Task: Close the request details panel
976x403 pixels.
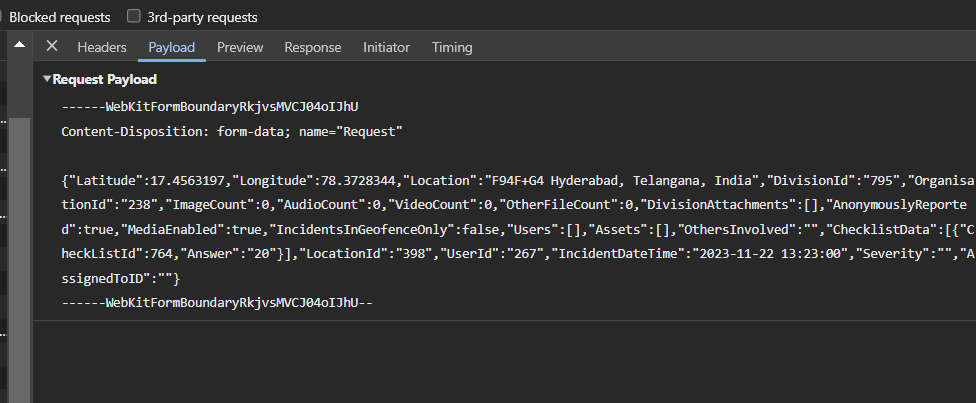Action: coord(52,47)
